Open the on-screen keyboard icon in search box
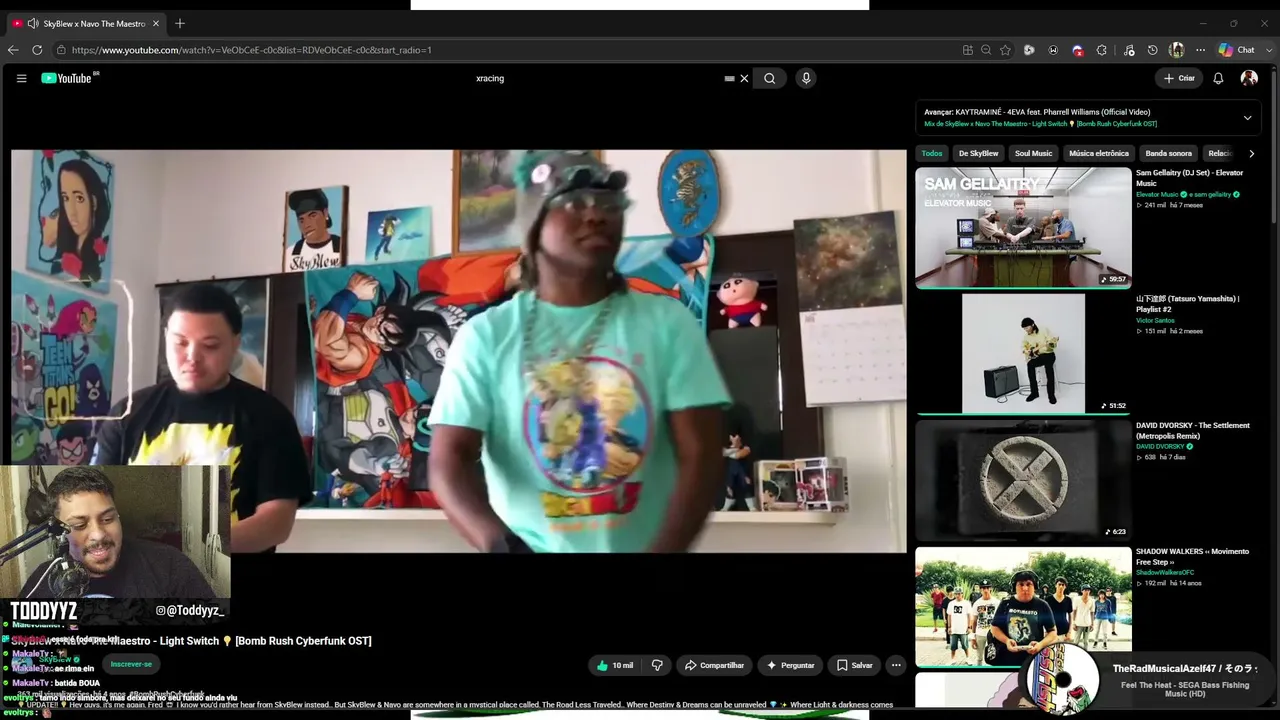The height and width of the screenshot is (720, 1280). (x=729, y=78)
